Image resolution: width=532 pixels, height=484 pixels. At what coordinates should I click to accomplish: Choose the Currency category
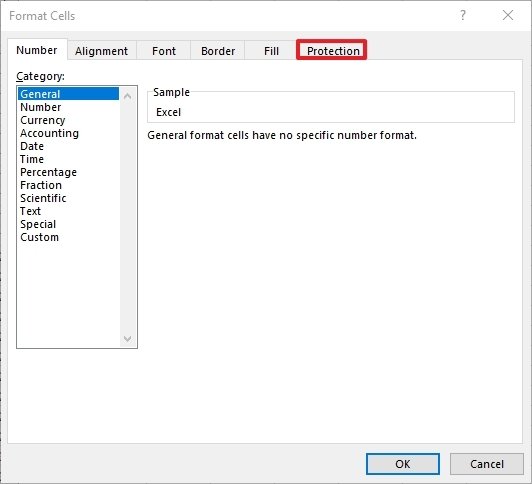click(x=42, y=120)
